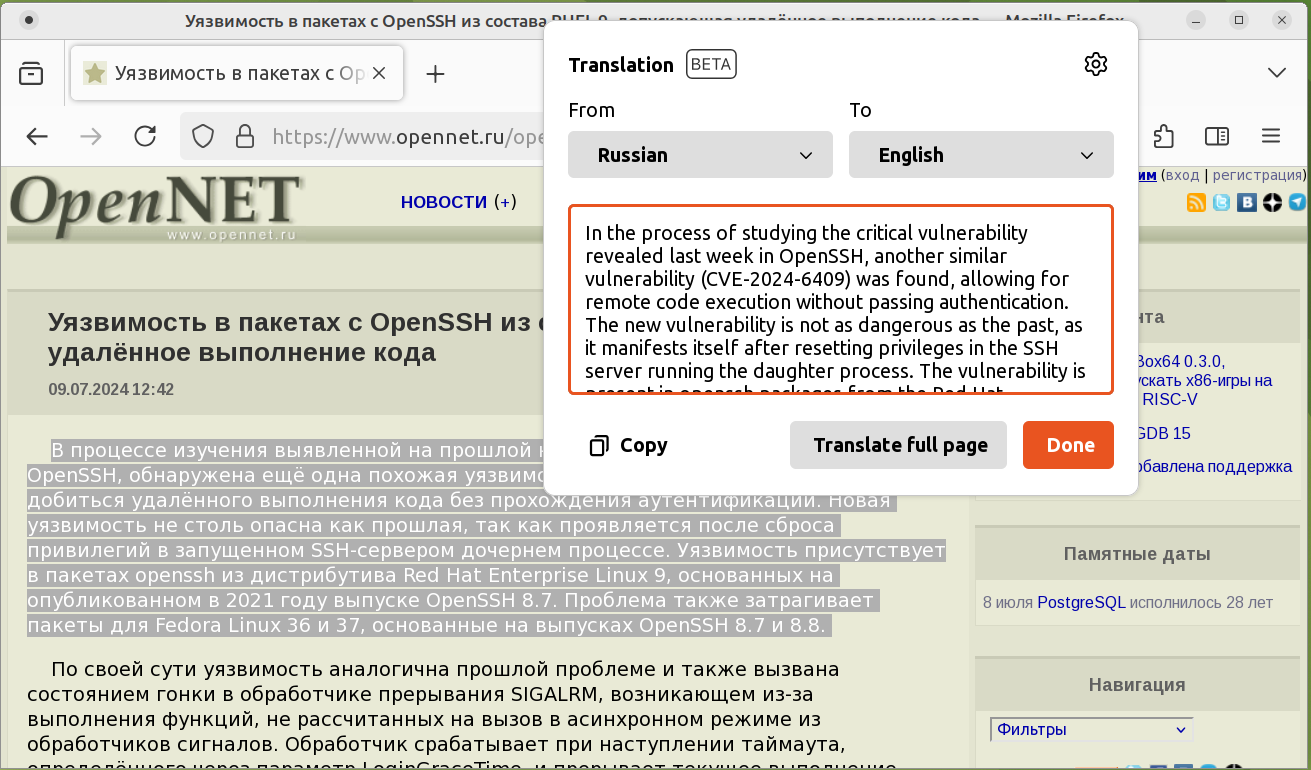The height and width of the screenshot is (770, 1311).
Task: Open the Firefox hamburger menu
Action: coord(1271,136)
